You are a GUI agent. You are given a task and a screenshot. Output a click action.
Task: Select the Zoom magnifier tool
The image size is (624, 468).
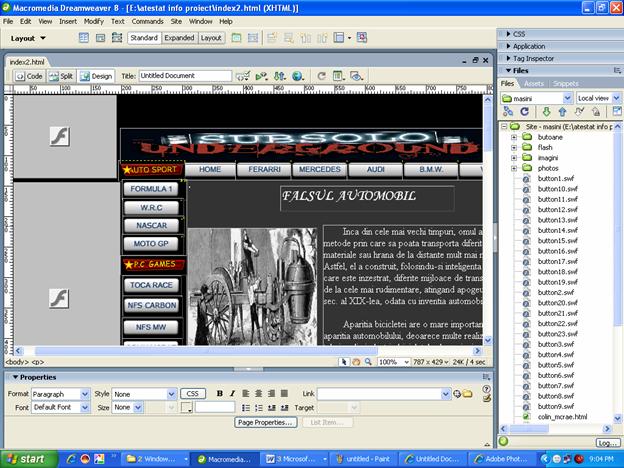point(369,362)
